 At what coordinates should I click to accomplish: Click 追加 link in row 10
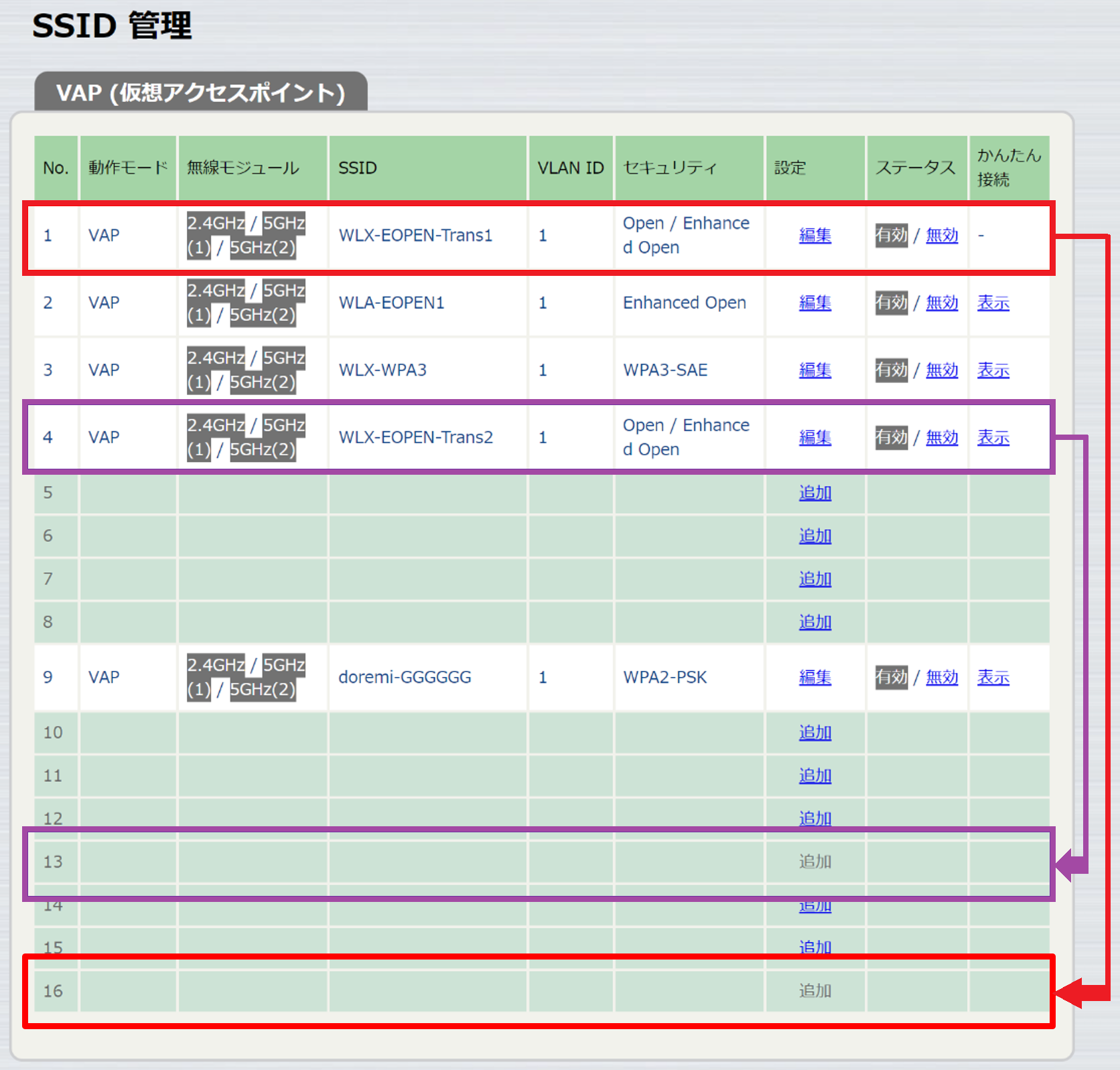click(x=815, y=733)
